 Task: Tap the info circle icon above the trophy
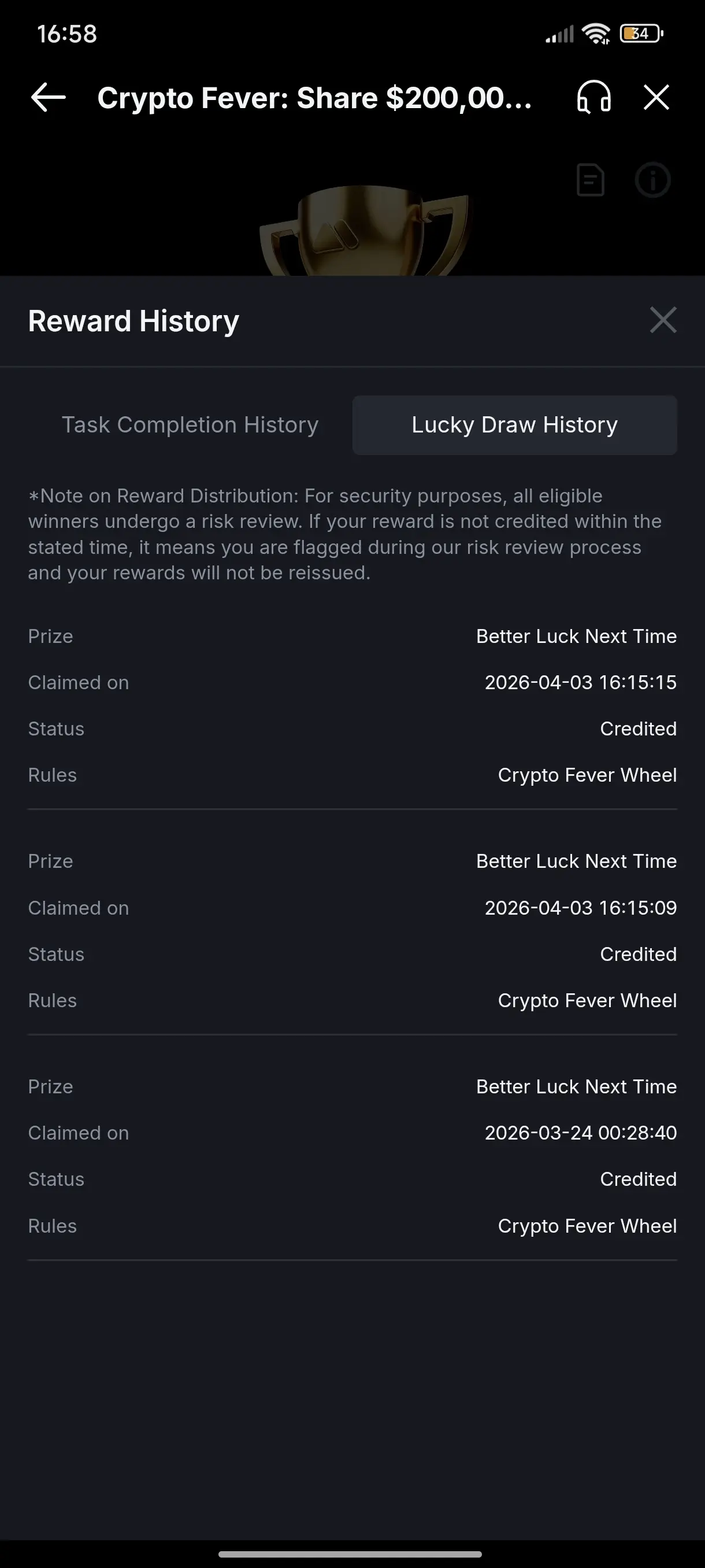click(x=652, y=180)
